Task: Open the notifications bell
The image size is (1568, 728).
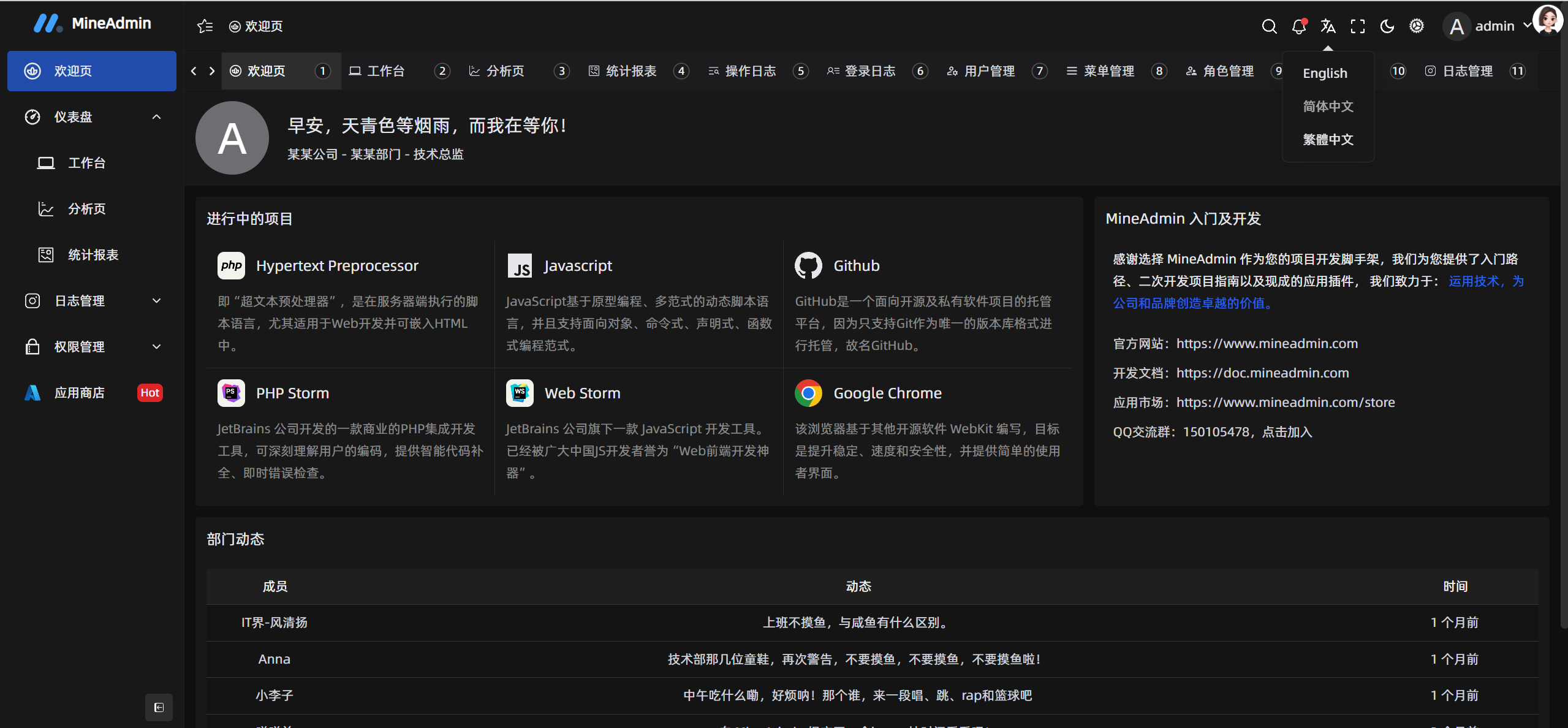Action: tap(1298, 26)
